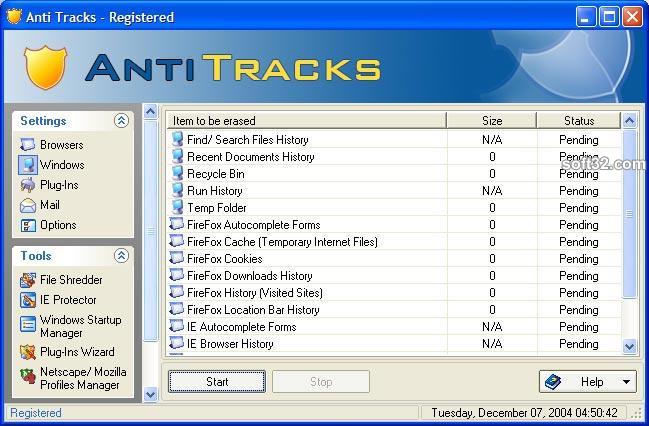Click the FireFox Autocomplete Forms row icon
The image size is (649, 426).
(x=177, y=224)
